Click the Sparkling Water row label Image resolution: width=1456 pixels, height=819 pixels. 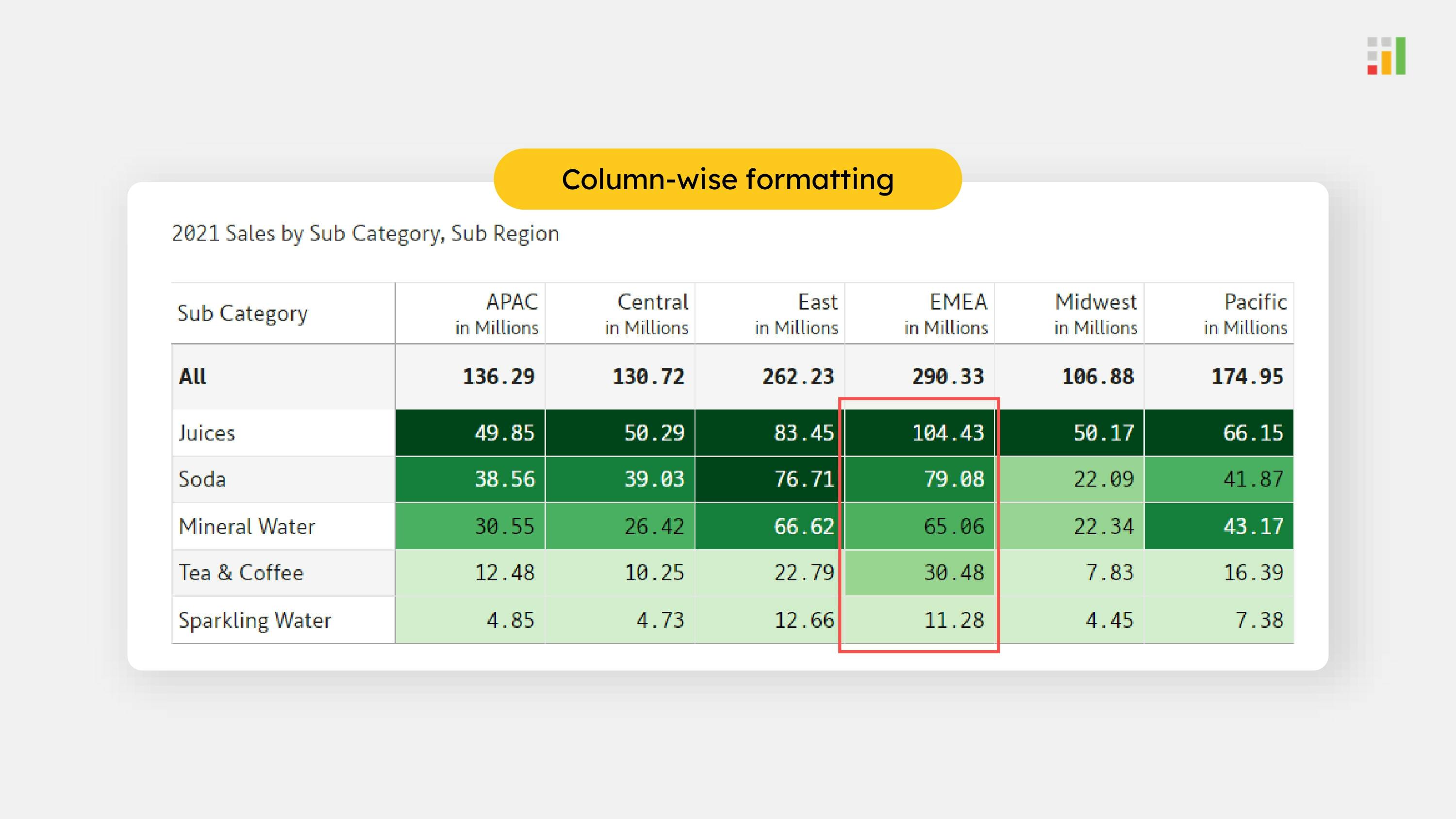255,621
